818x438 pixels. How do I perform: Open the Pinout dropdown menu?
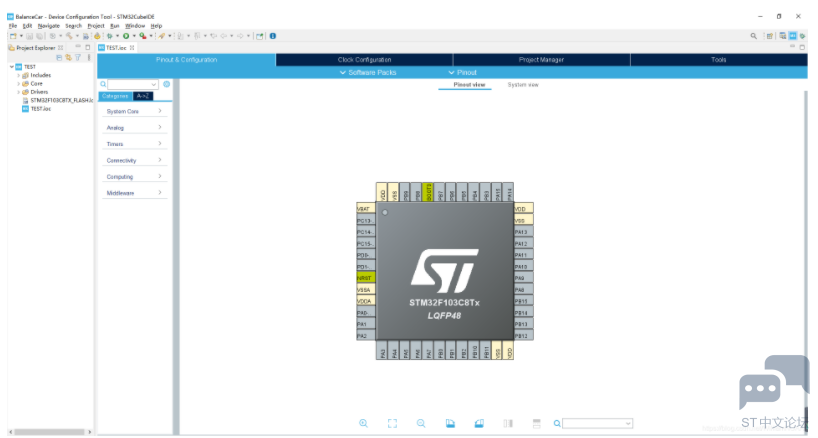pos(463,72)
